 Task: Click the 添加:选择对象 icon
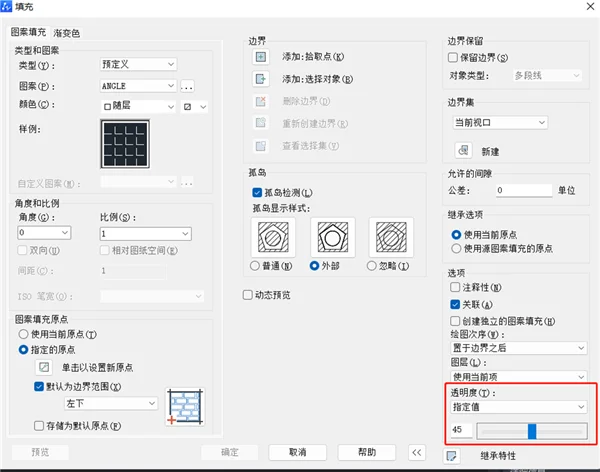(261, 79)
